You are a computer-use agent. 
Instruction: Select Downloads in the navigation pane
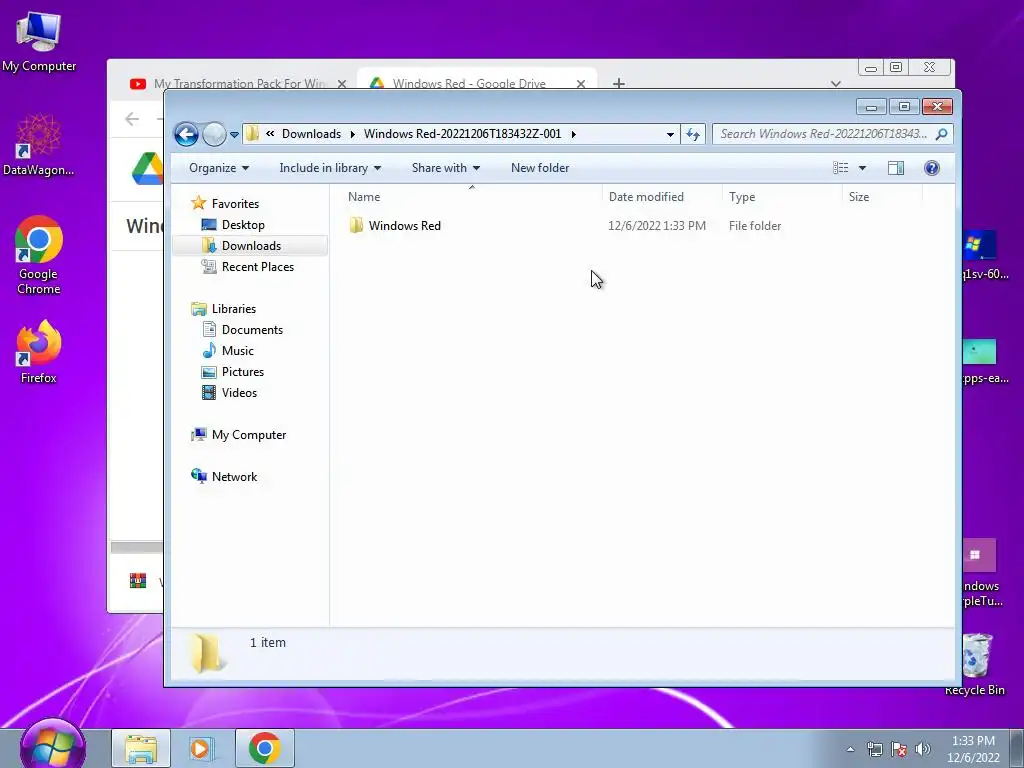(x=251, y=246)
